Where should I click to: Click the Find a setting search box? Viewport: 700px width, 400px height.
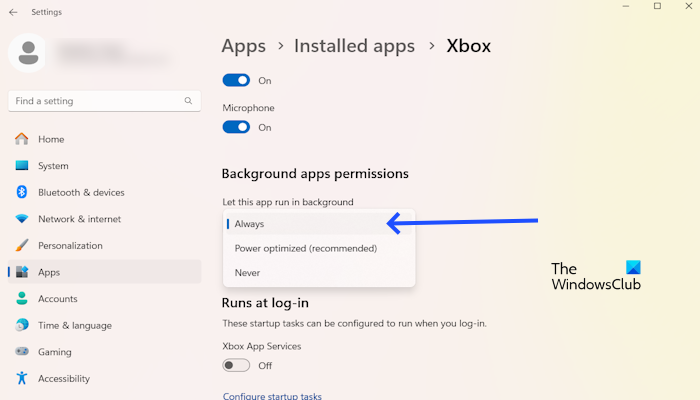click(x=104, y=101)
